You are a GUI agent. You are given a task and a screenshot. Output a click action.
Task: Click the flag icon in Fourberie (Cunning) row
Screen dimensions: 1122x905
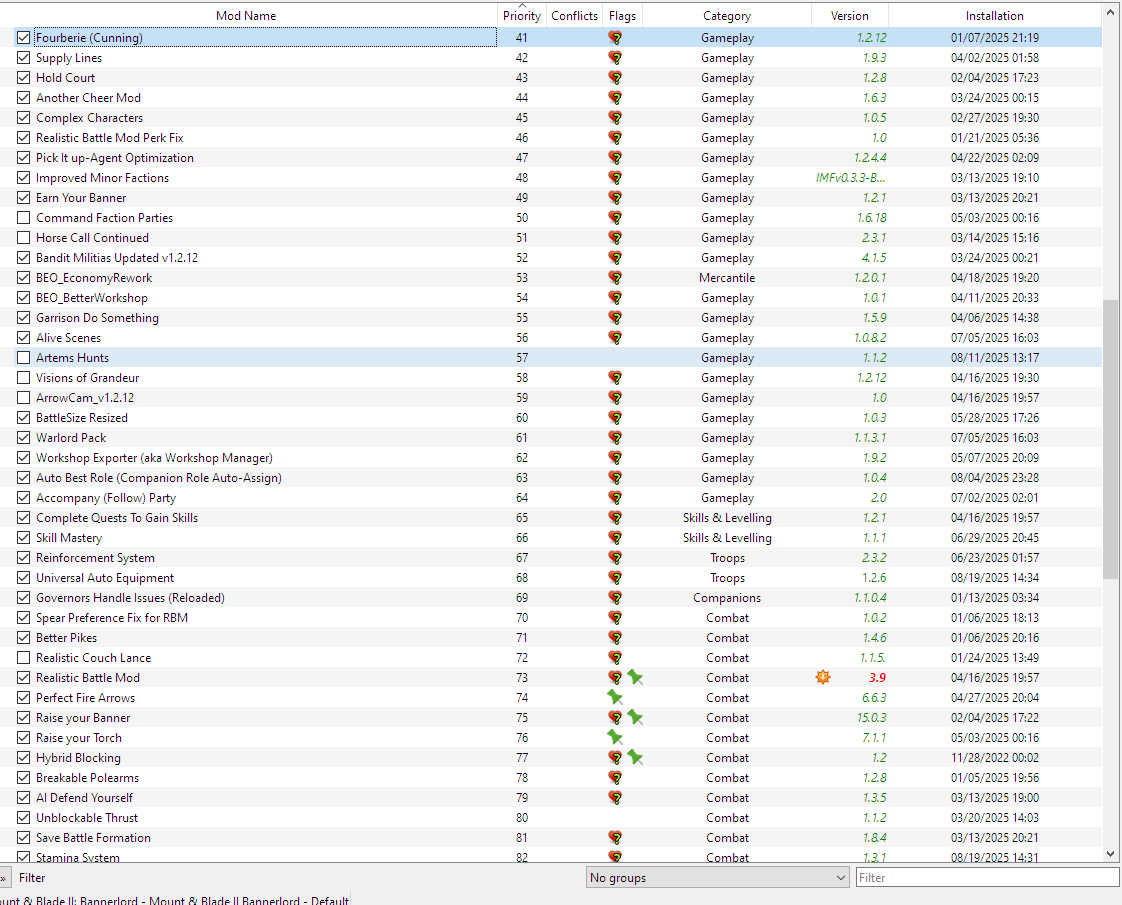tap(615, 38)
